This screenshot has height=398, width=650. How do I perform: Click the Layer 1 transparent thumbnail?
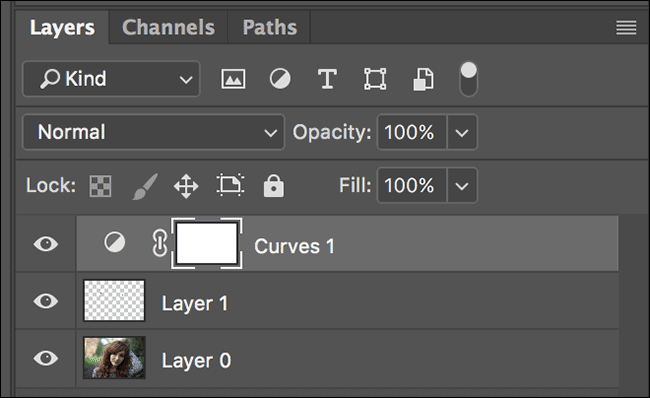point(114,301)
